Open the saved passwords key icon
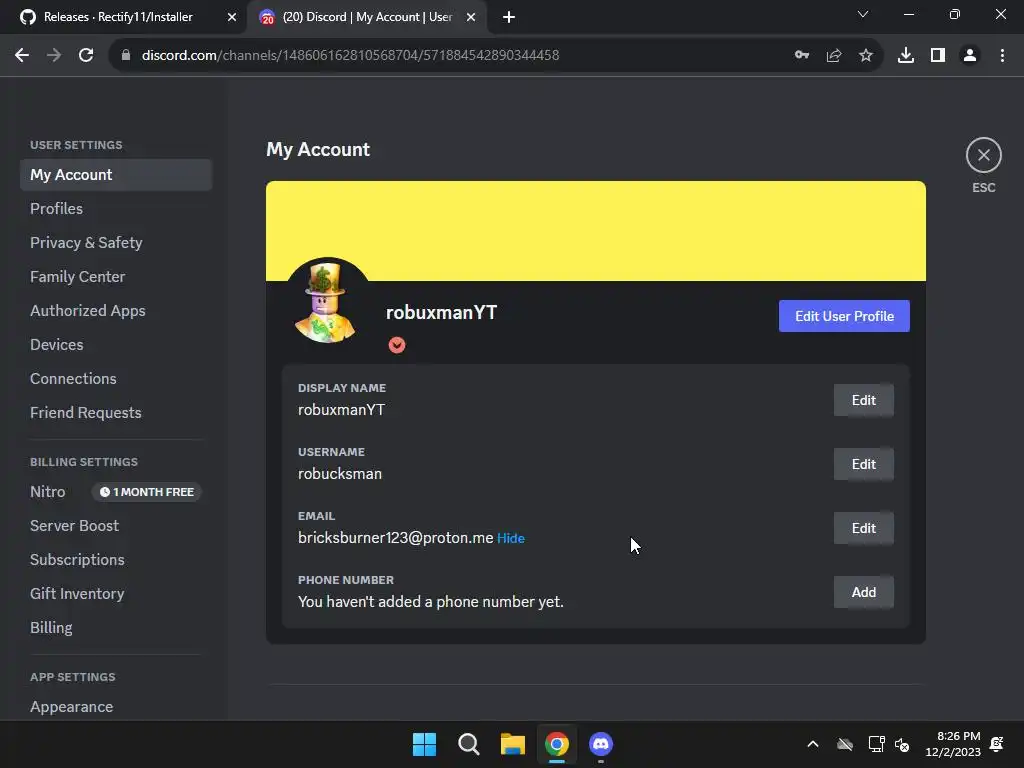Viewport: 1024px width, 768px height. pyautogui.click(x=802, y=55)
